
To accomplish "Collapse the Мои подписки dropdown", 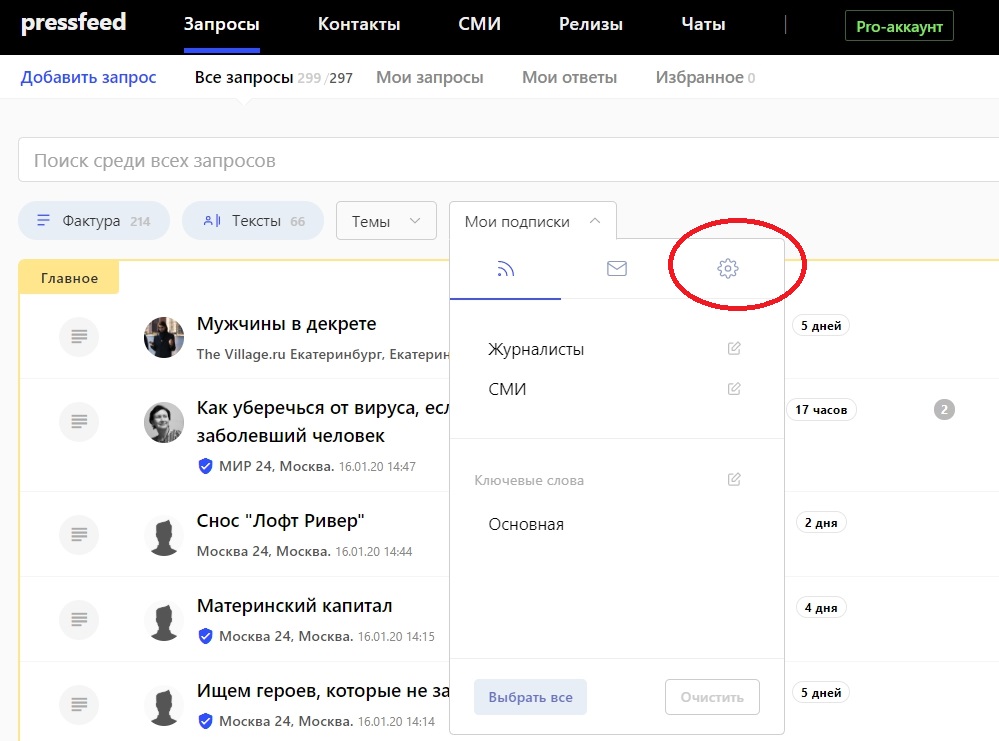I will [x=532, y=221].
